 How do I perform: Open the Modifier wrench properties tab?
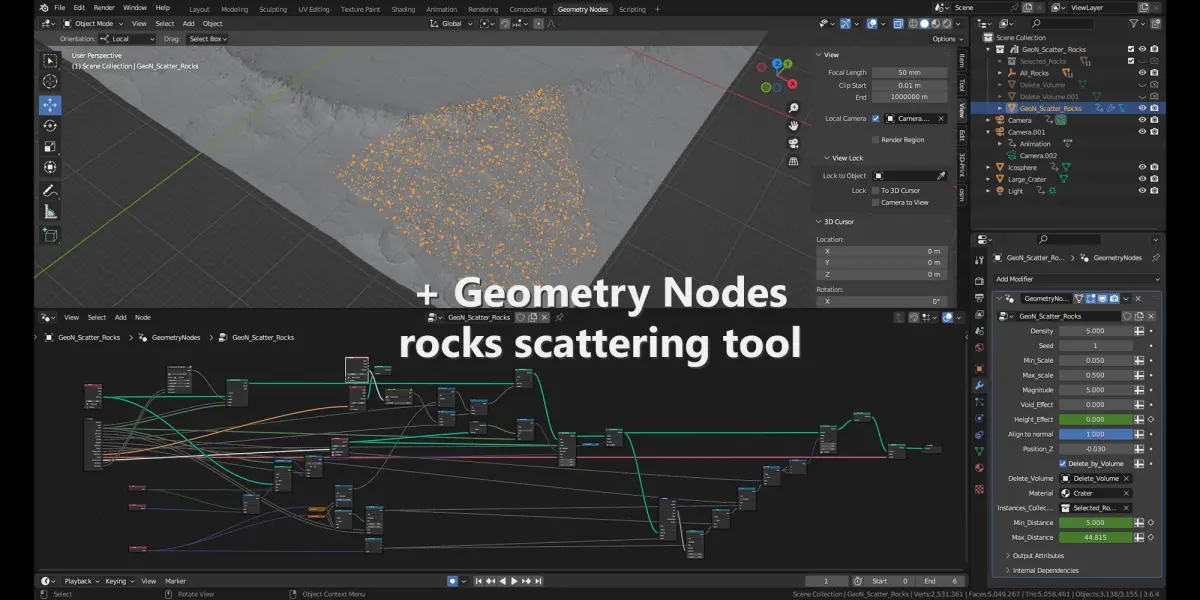click(979, 384)
